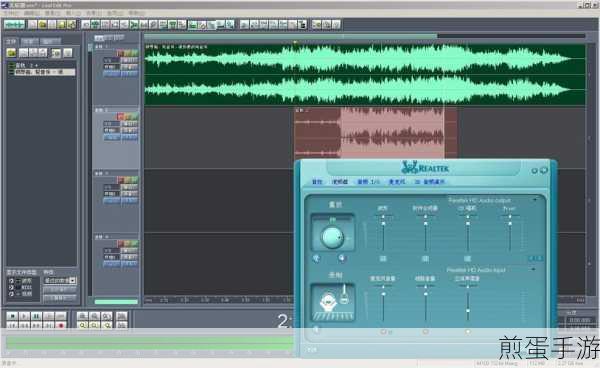600x368 pixels.
Task: Click the 3D audio tab in Realtek panel
Action: tap(430, 182)
